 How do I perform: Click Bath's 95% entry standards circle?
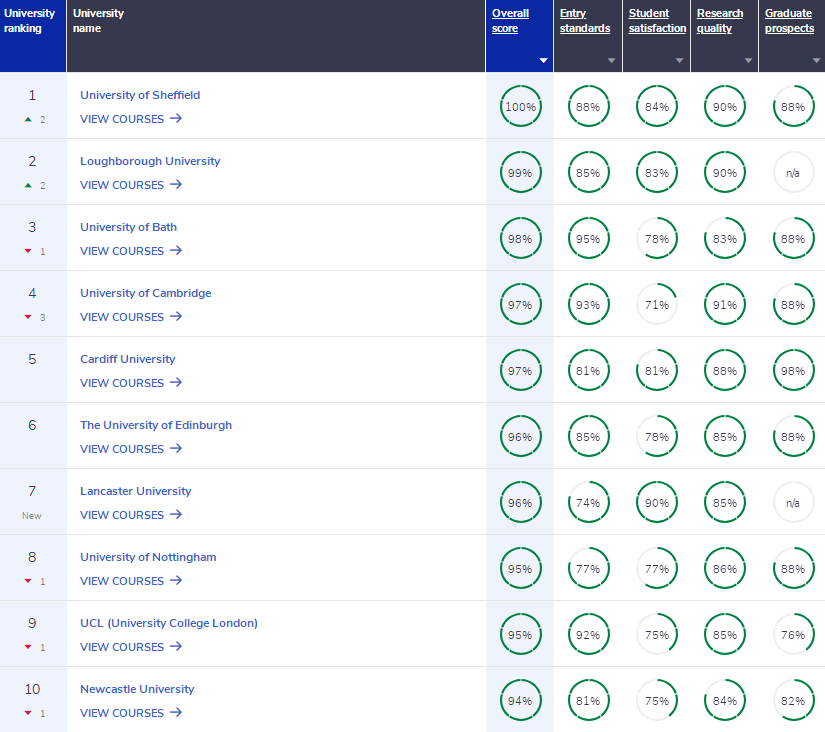[588, 238]
